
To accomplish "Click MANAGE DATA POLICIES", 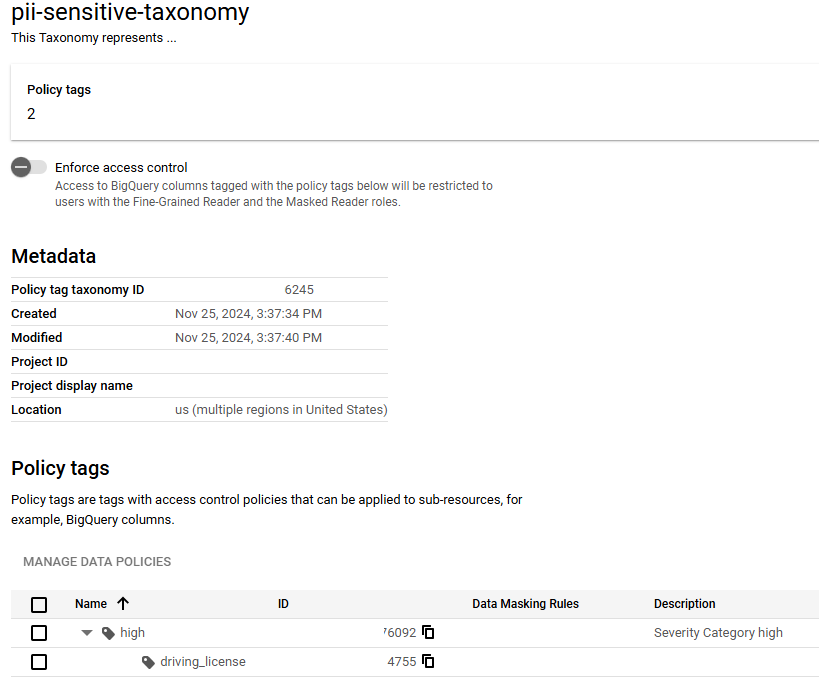I will [96, 561].
